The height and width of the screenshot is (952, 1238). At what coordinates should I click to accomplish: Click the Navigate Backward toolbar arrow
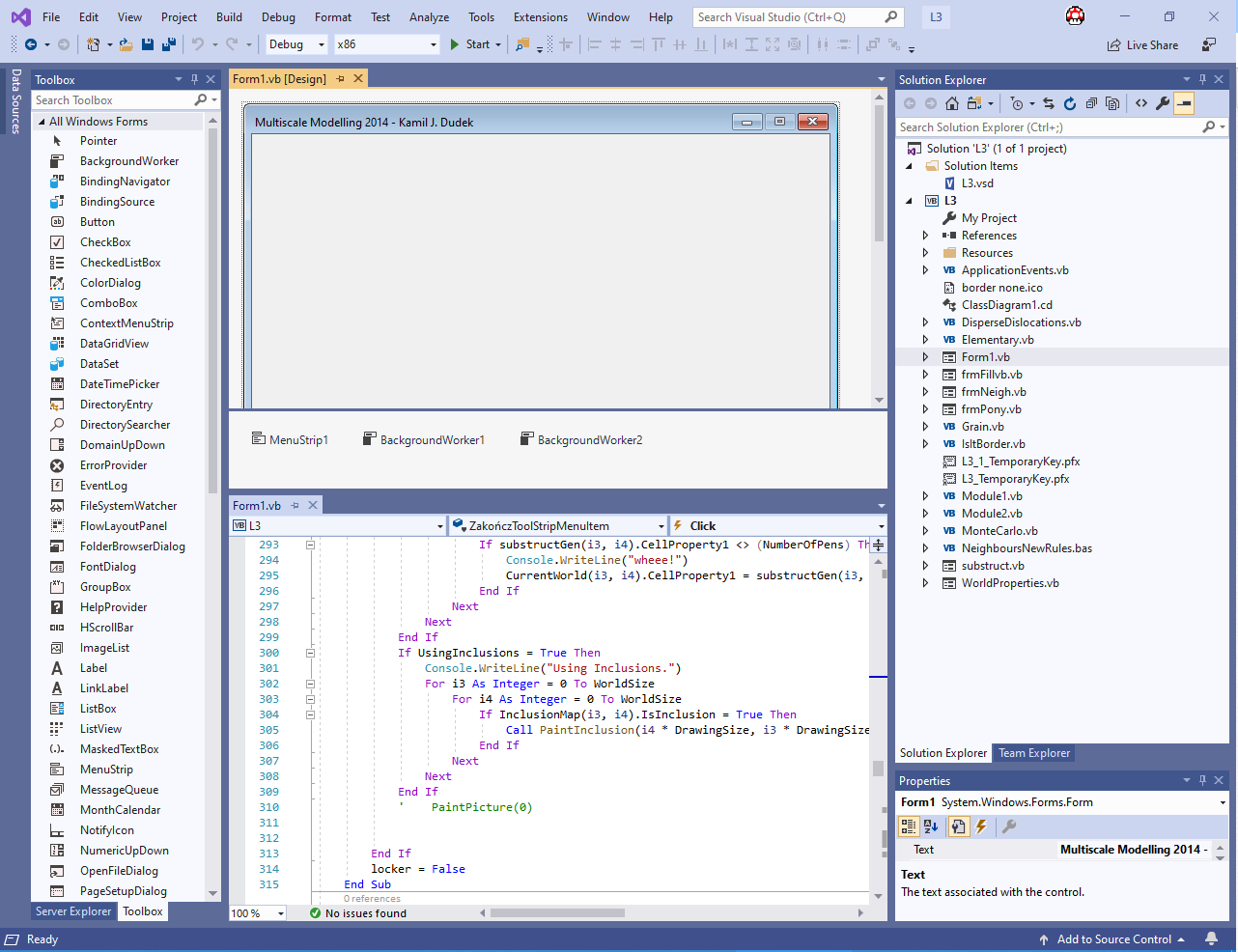pyautogui.click(x=31, y=44)
